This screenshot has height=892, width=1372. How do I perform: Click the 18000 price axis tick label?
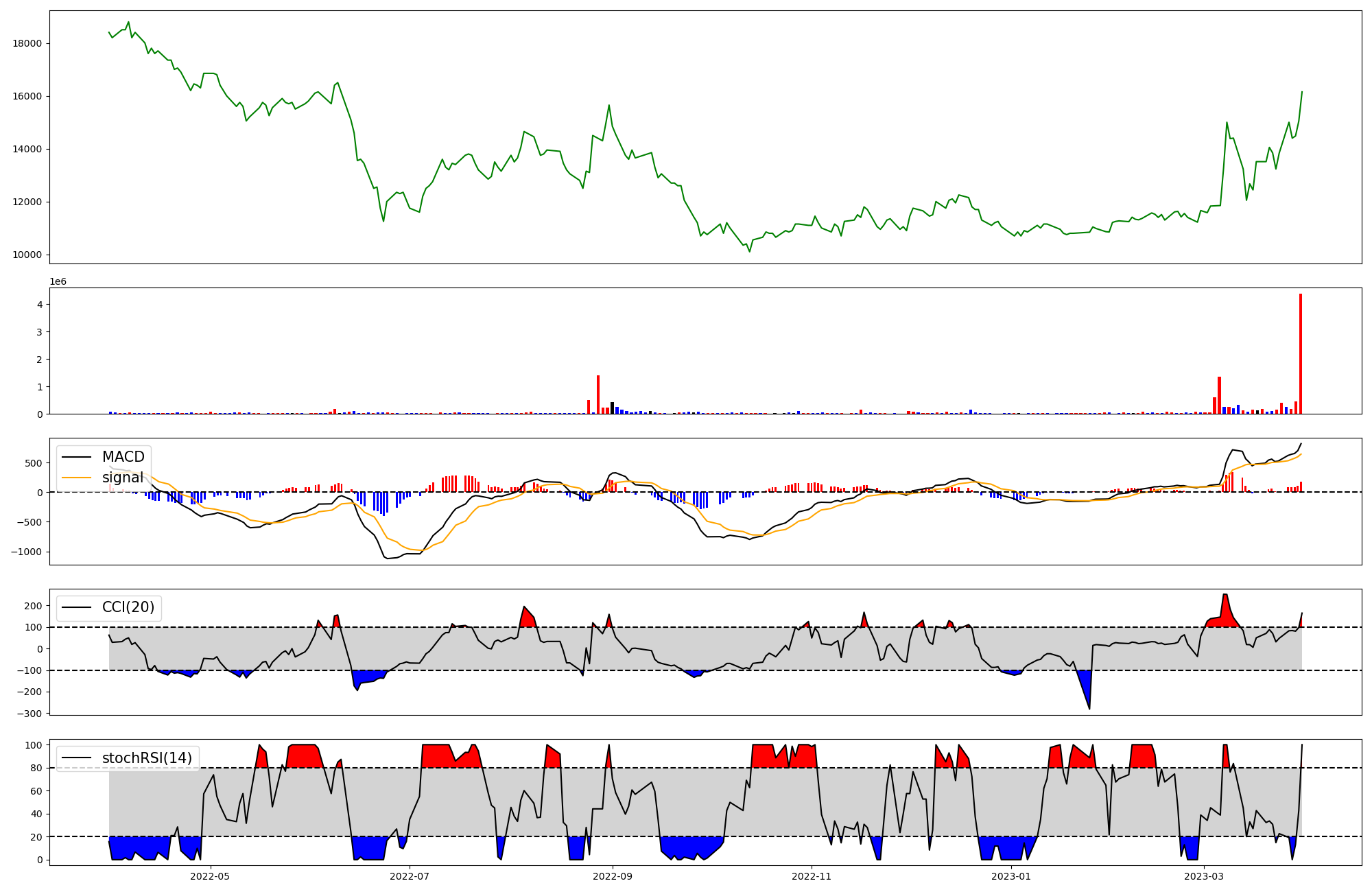[x=27, y=43]
